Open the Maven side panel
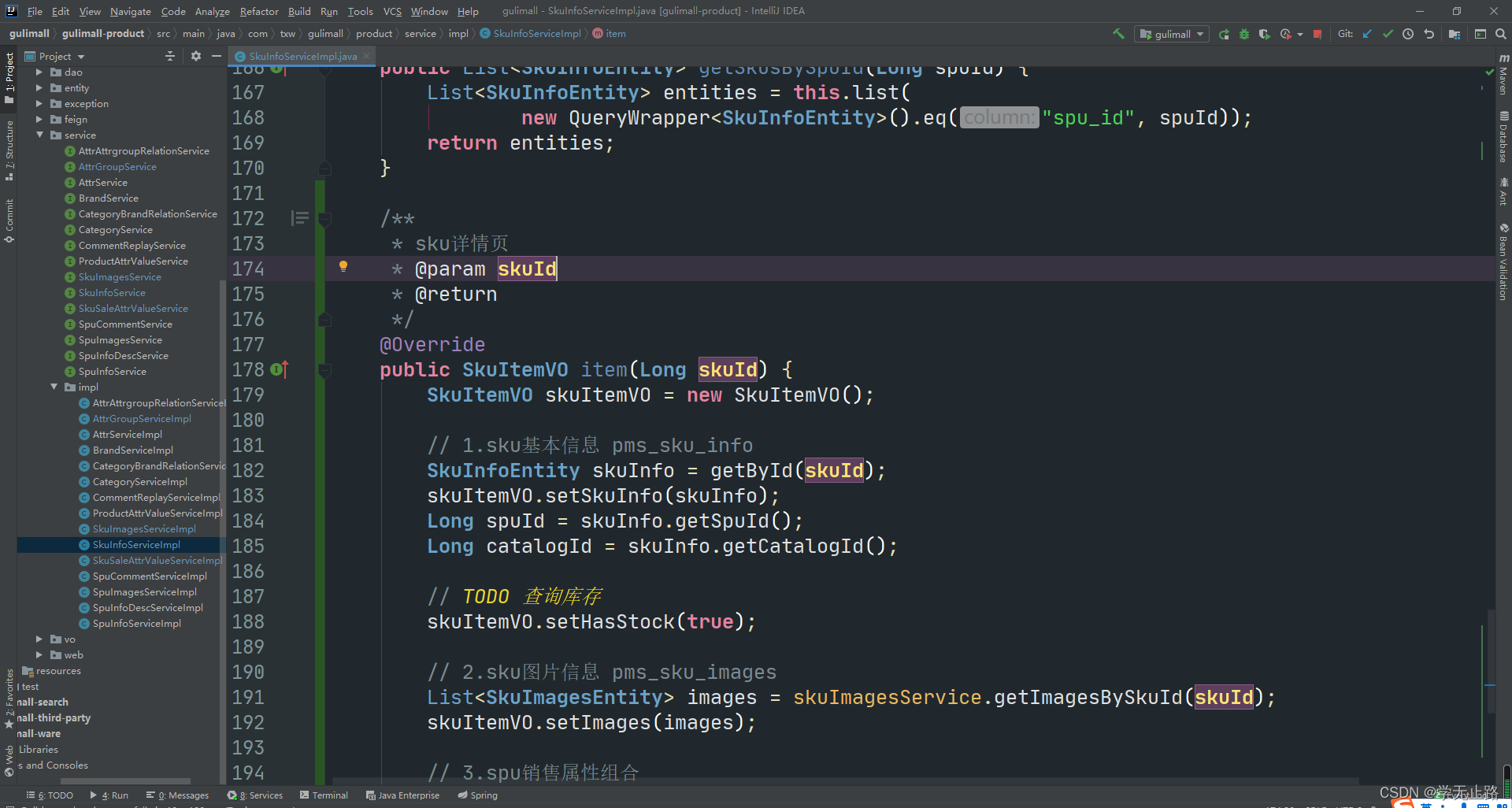Screen dimensions: 1512x808 [x=1503, y=74]
